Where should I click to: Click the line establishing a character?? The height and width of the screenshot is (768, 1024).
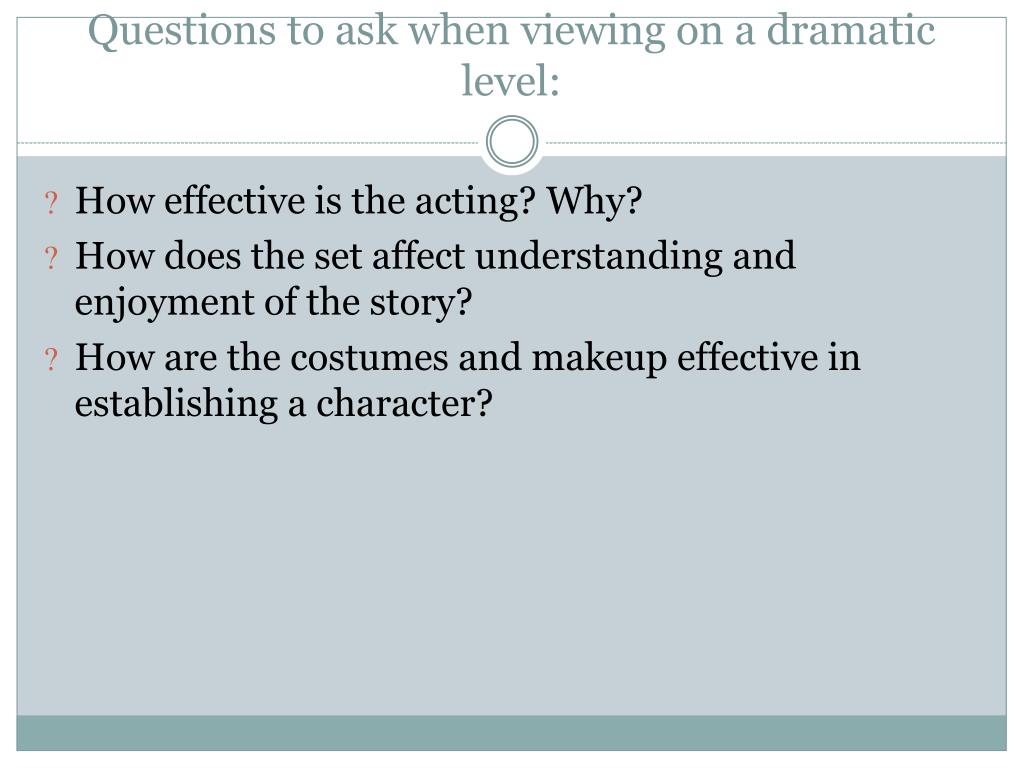click(x=283, y=404)
